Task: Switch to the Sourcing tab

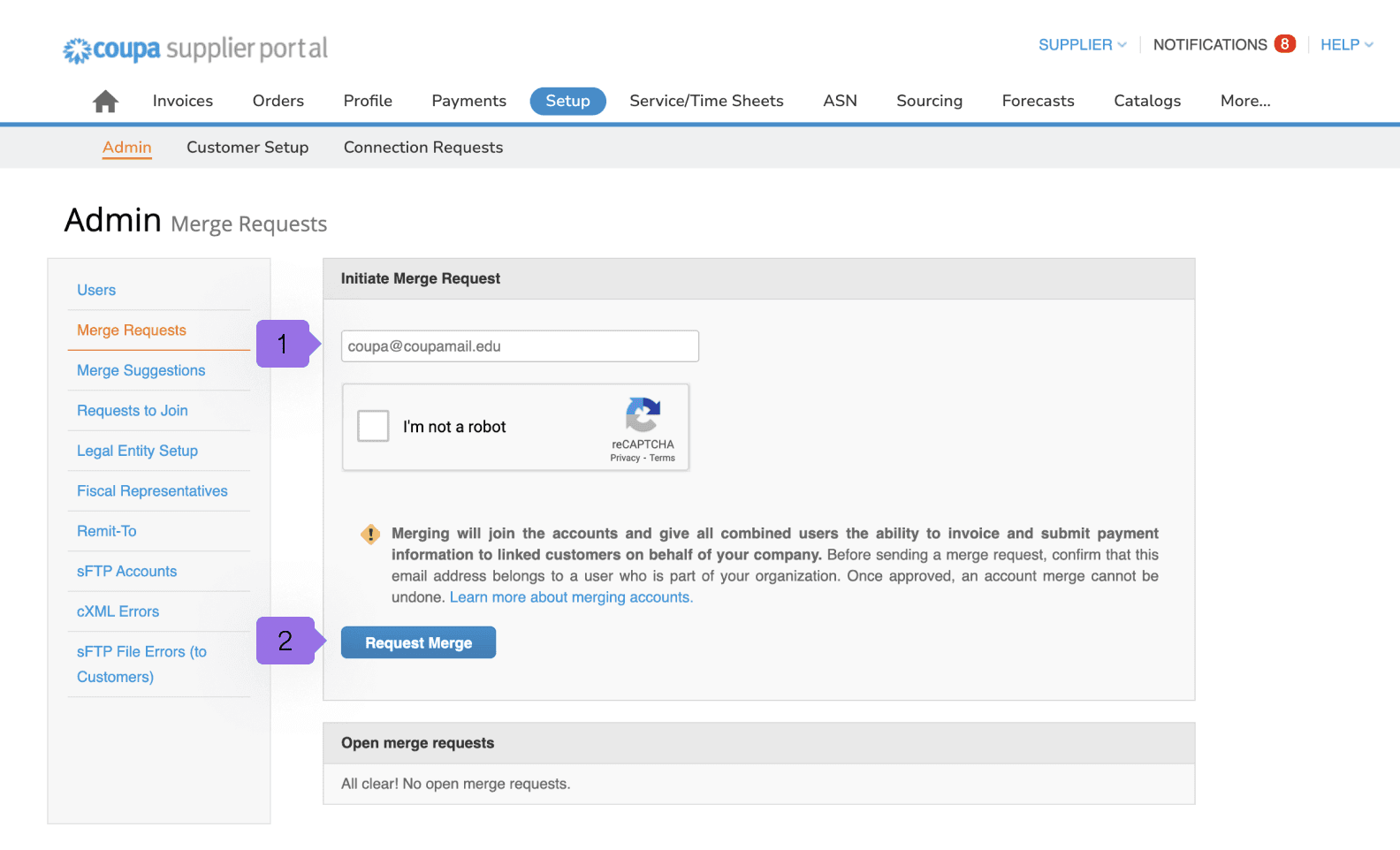Action: 930,101
